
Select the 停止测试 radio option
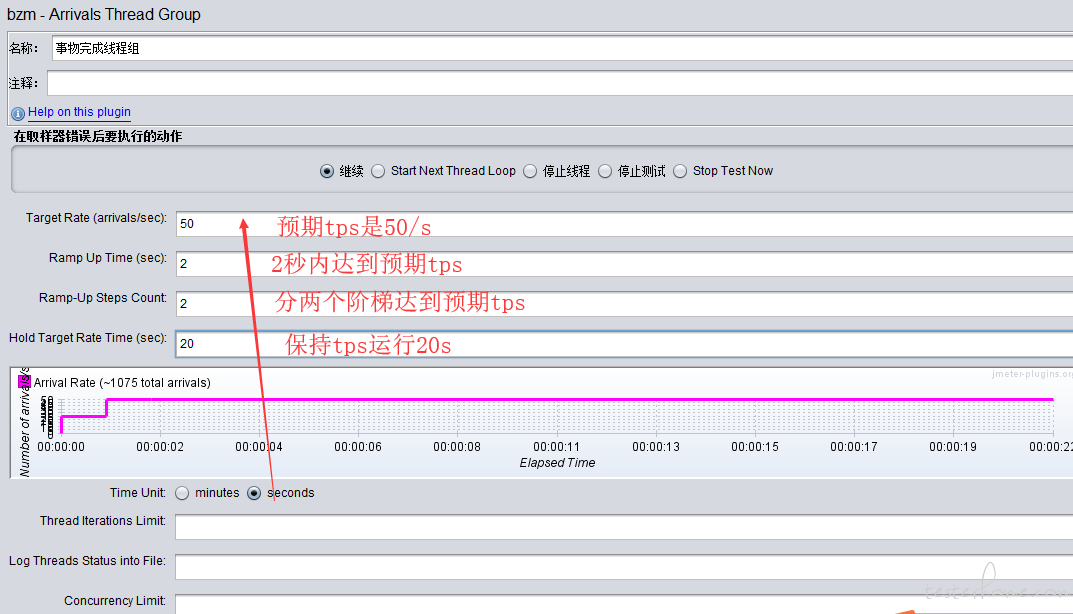[x=605, y=171]
